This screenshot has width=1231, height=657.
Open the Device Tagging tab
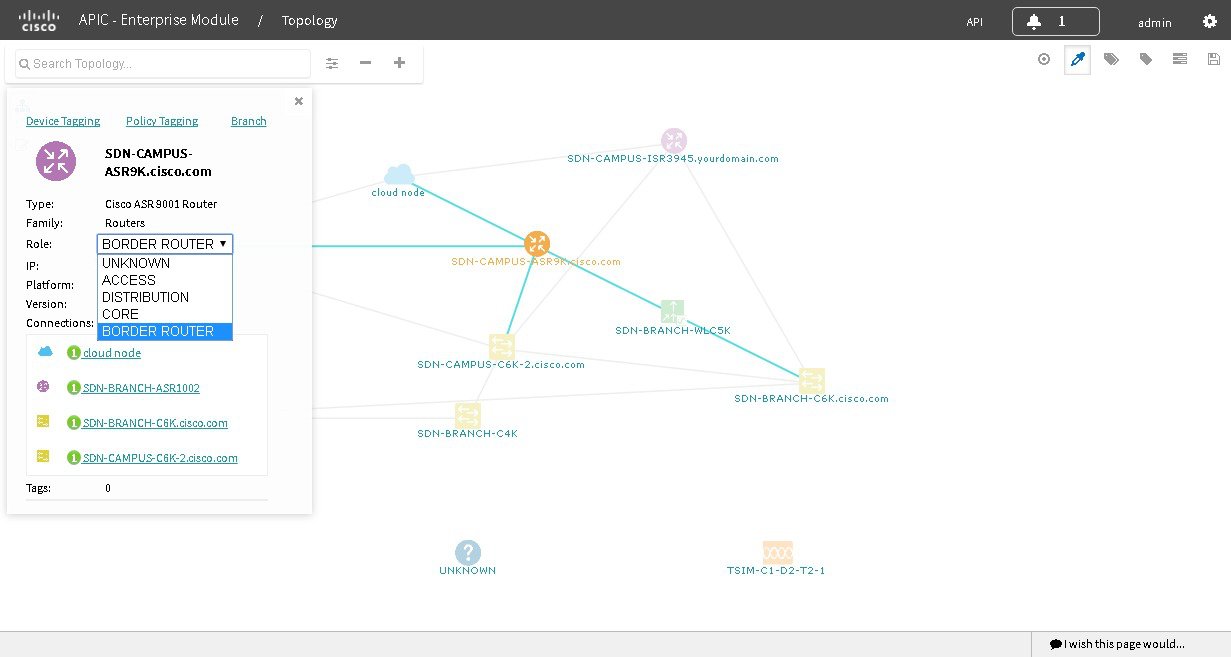click(63, 121)
